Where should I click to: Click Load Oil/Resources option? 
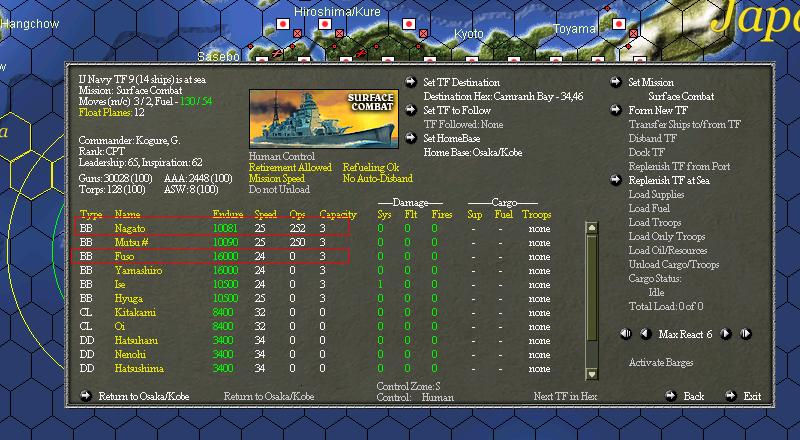tap(668, 251)
